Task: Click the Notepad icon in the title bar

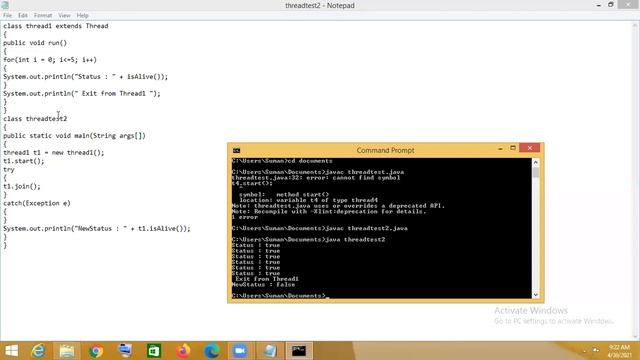Action: [x=5, y=5]
